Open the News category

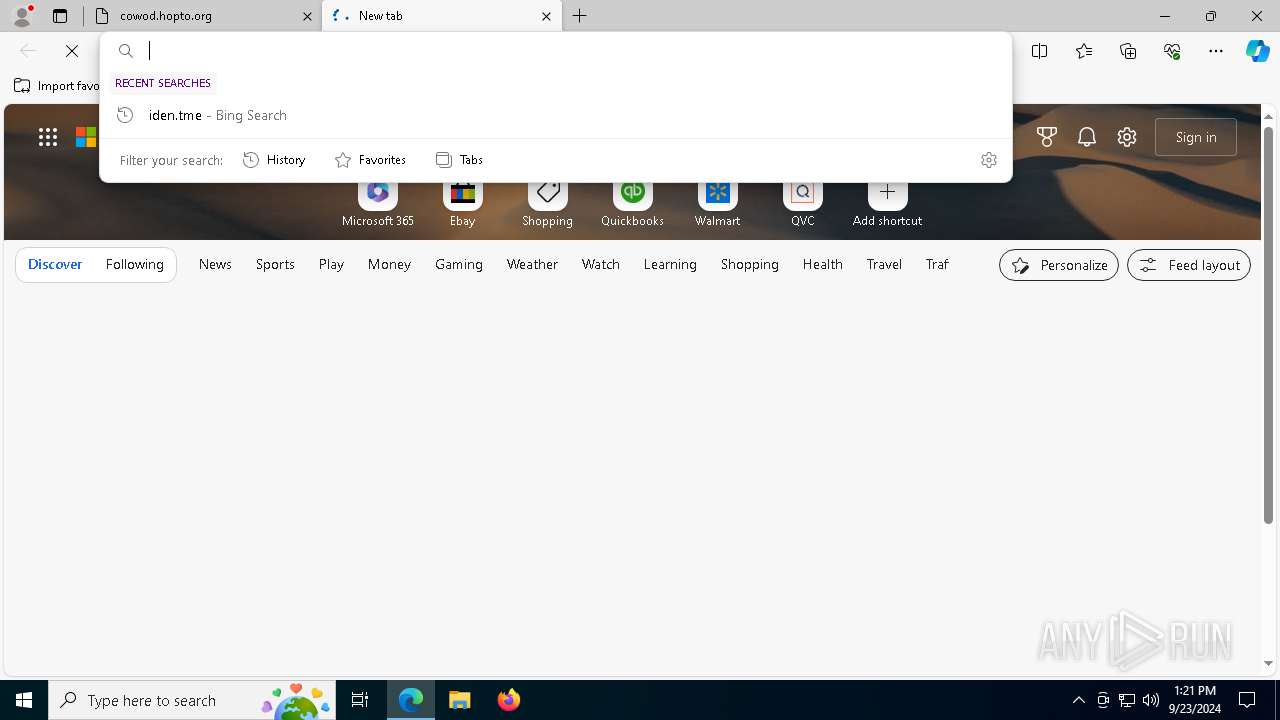click(x=215, y=265)
